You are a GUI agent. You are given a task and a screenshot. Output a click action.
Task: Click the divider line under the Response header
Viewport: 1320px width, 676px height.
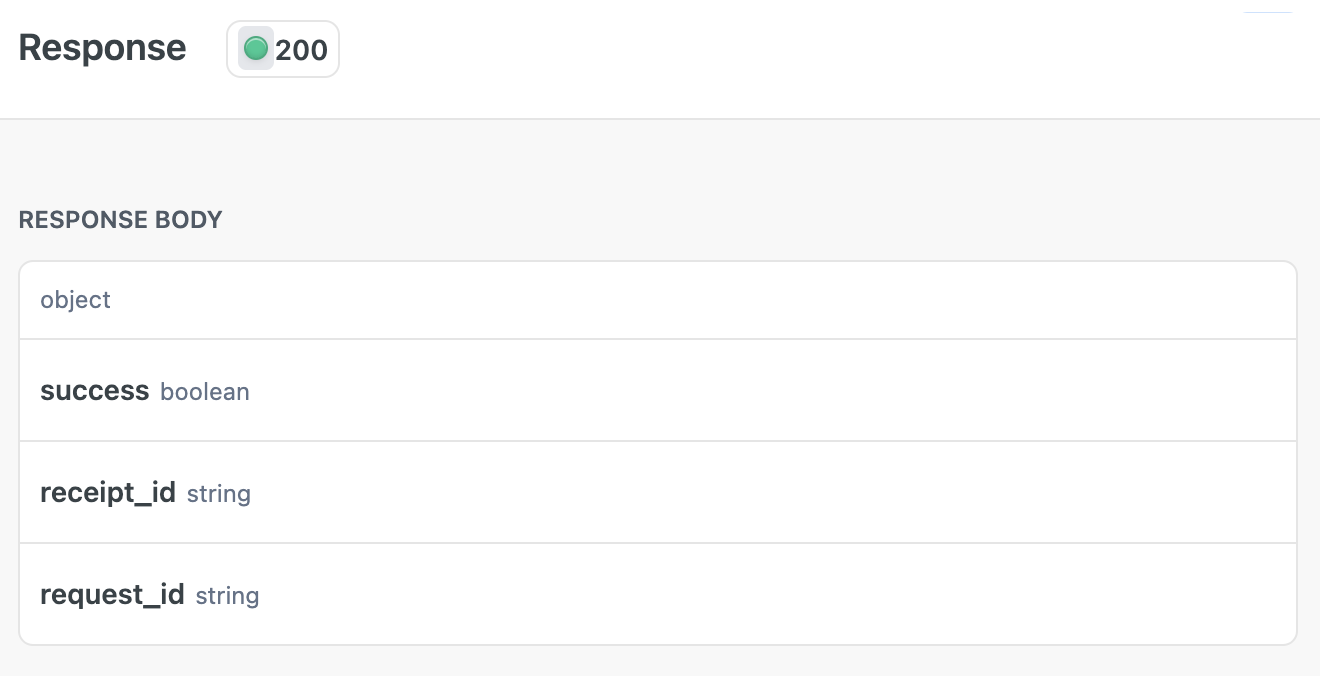click(x=660, y=119)
